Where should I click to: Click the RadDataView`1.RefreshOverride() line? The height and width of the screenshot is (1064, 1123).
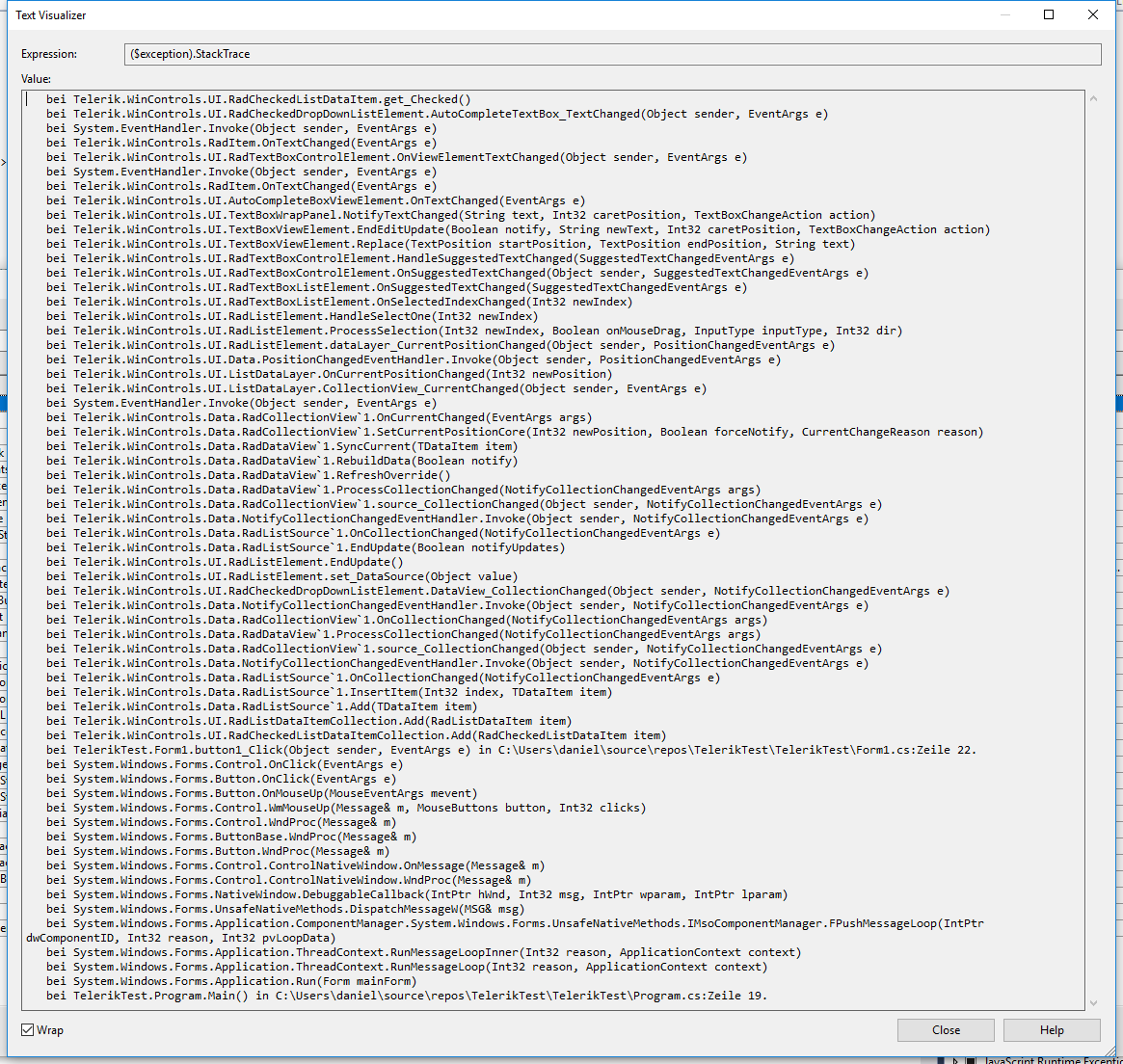tap(248, 475)
